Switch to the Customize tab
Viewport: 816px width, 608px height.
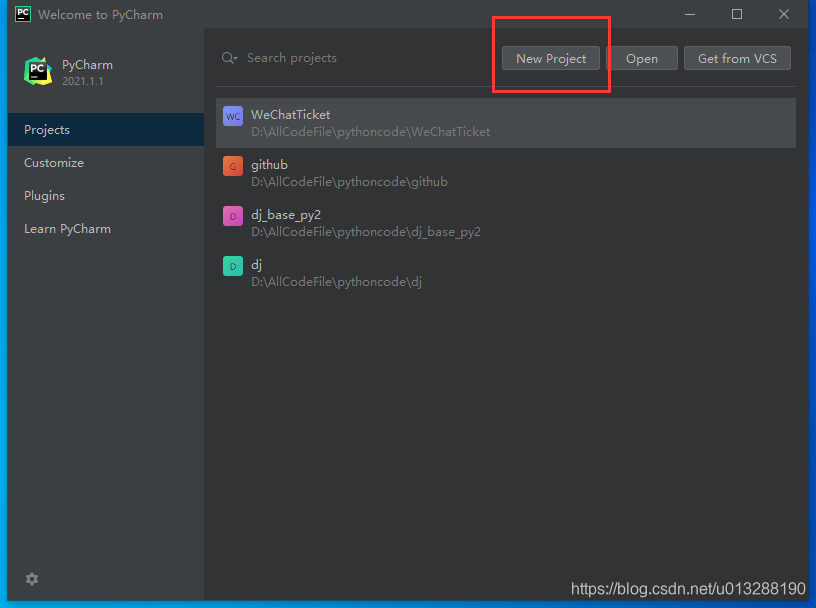pyautogui.click(x=53, y=162)
